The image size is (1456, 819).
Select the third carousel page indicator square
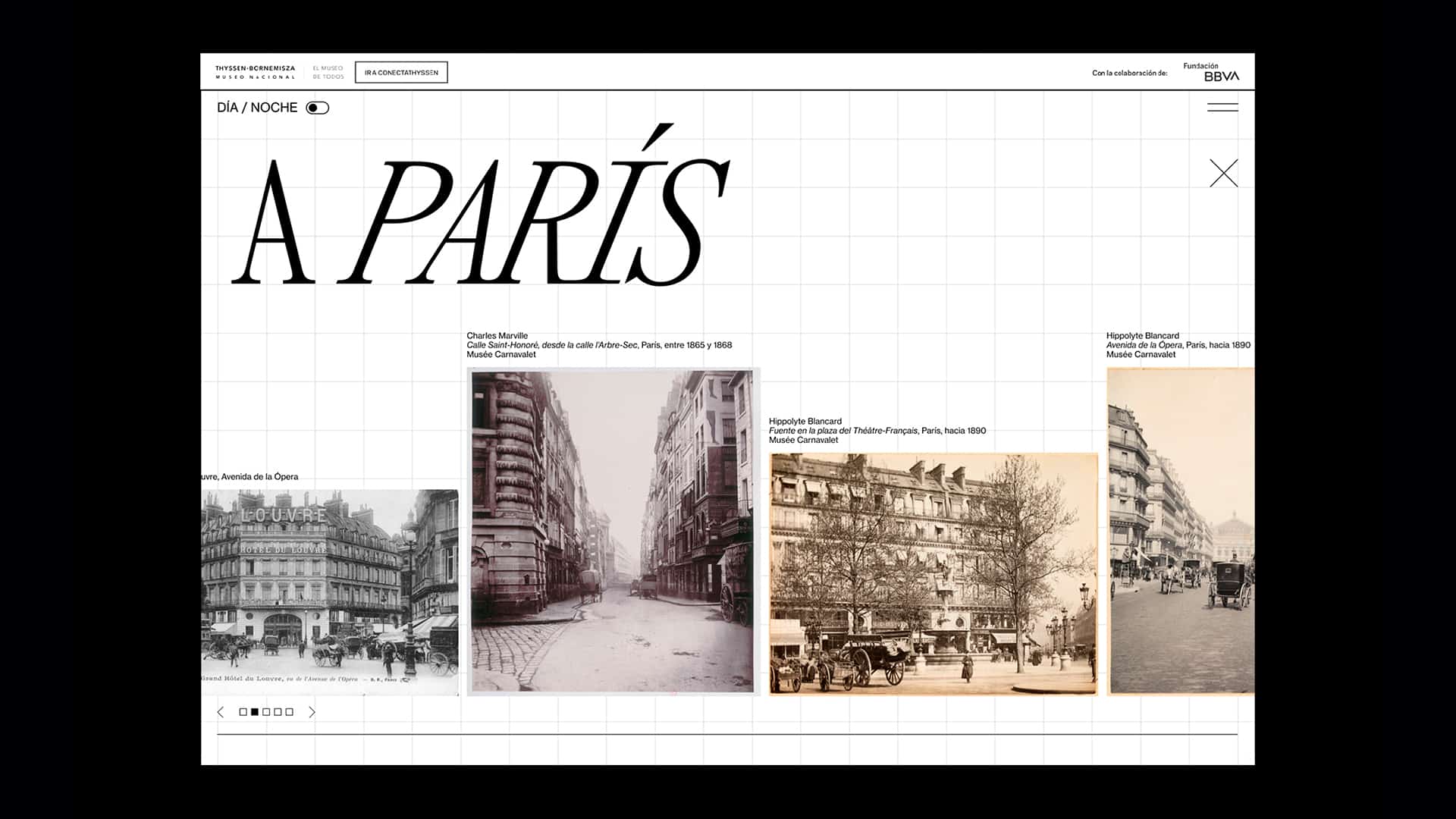(x=266, y=712)
